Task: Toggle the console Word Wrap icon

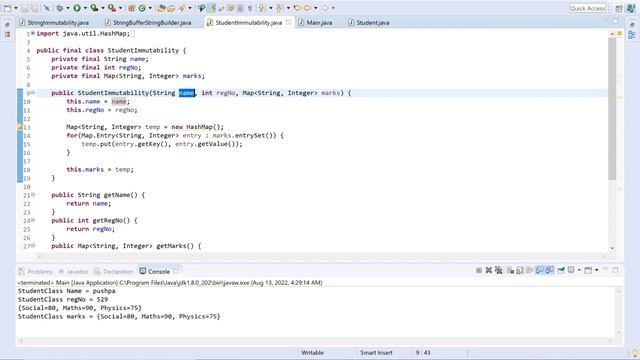Action: (x=529, y=270)
